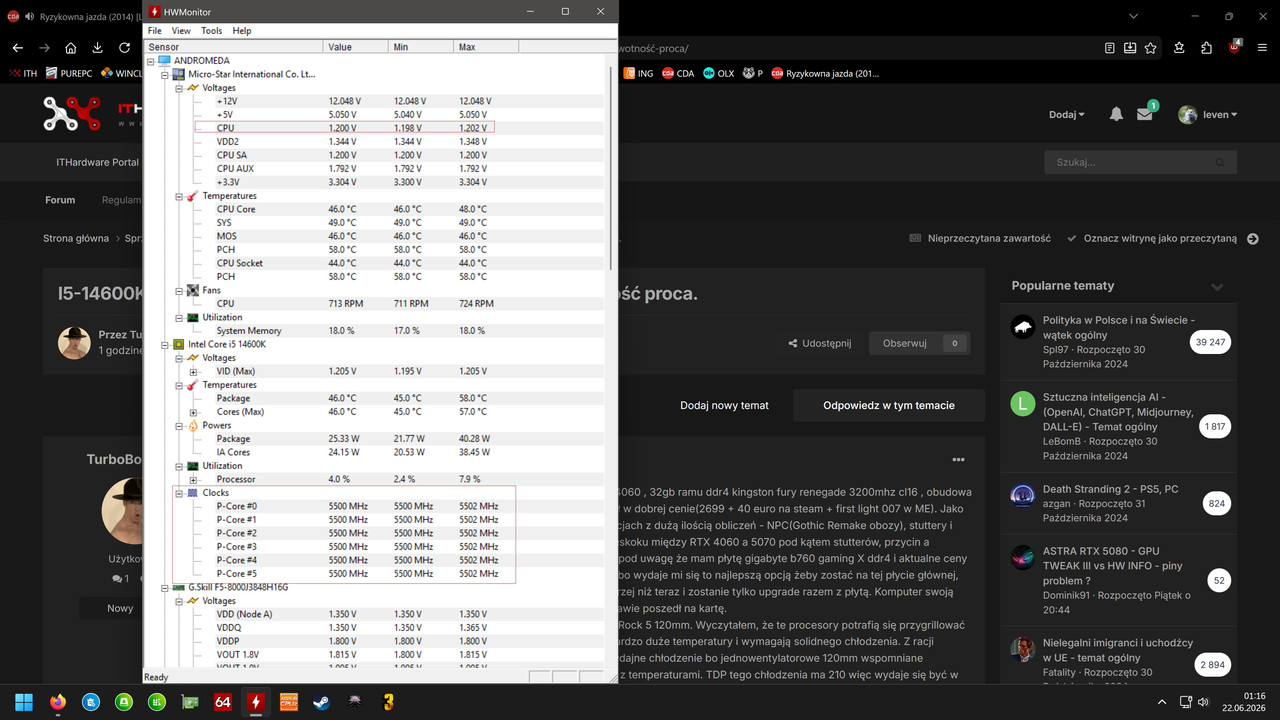This screenshot has width=1280, height=720.
Task: Open Firefox from the Windows taskbar
Action: (57, 702)
